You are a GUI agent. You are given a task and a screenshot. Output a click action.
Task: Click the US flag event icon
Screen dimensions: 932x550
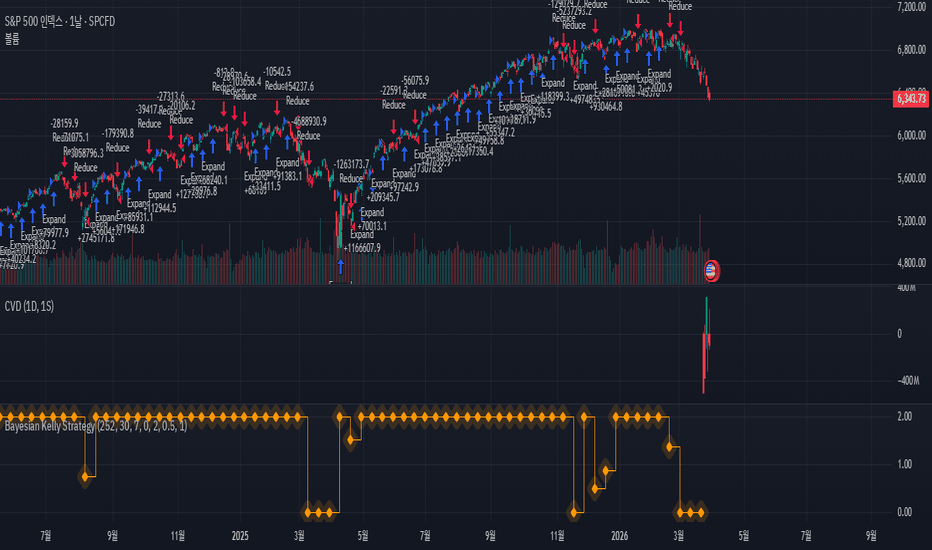tap(711, 269)
